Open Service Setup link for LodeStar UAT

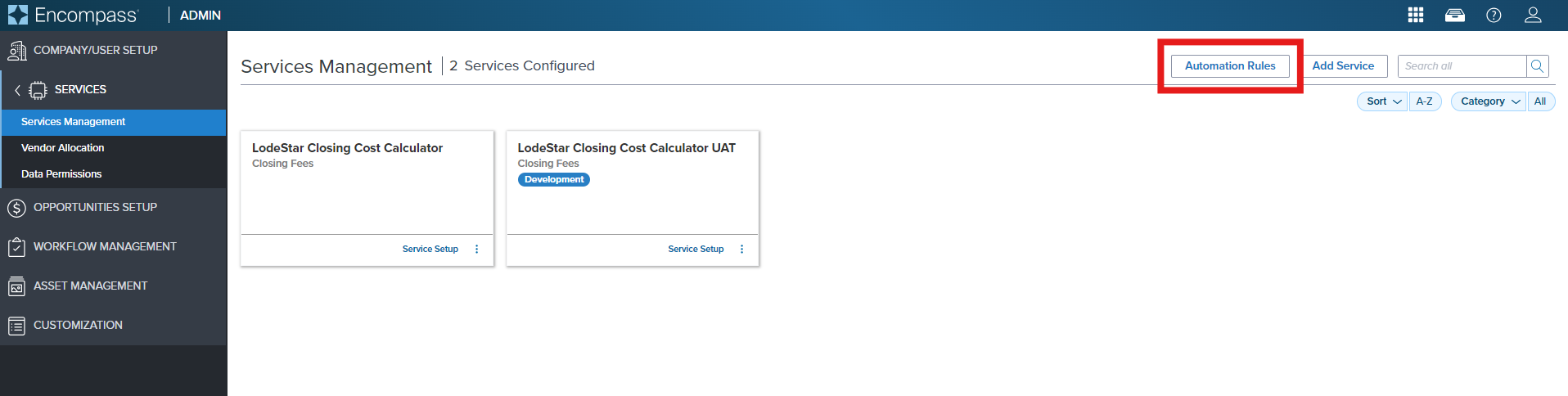click(696, 250)
